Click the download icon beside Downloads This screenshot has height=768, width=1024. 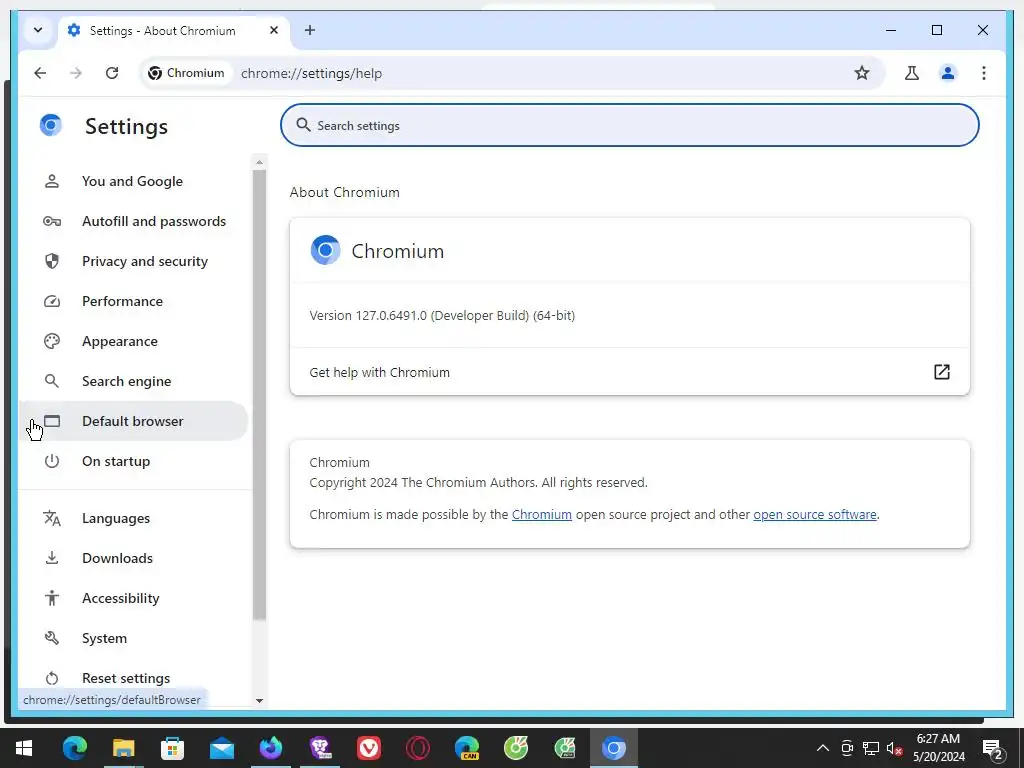click(x=52, y=558)
